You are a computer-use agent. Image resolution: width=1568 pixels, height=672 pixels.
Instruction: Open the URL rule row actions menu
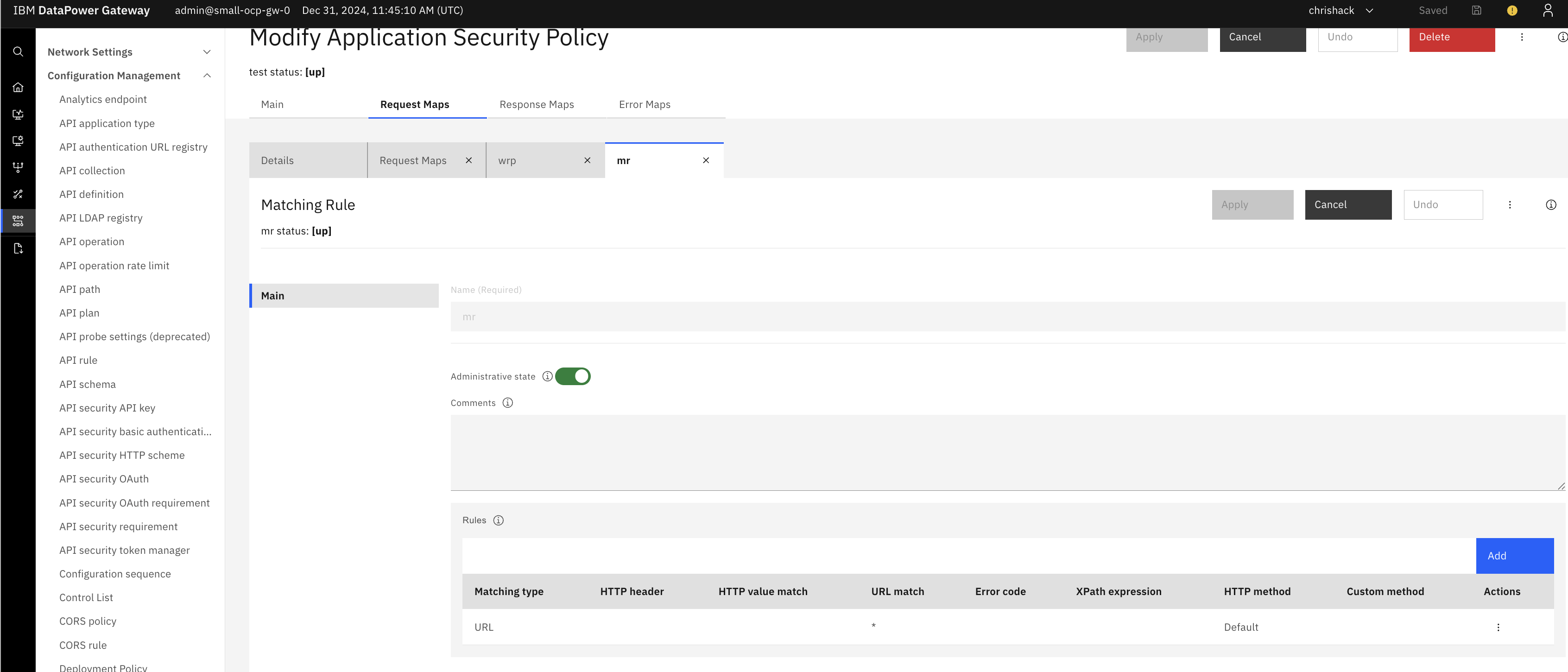point(1498,627)
